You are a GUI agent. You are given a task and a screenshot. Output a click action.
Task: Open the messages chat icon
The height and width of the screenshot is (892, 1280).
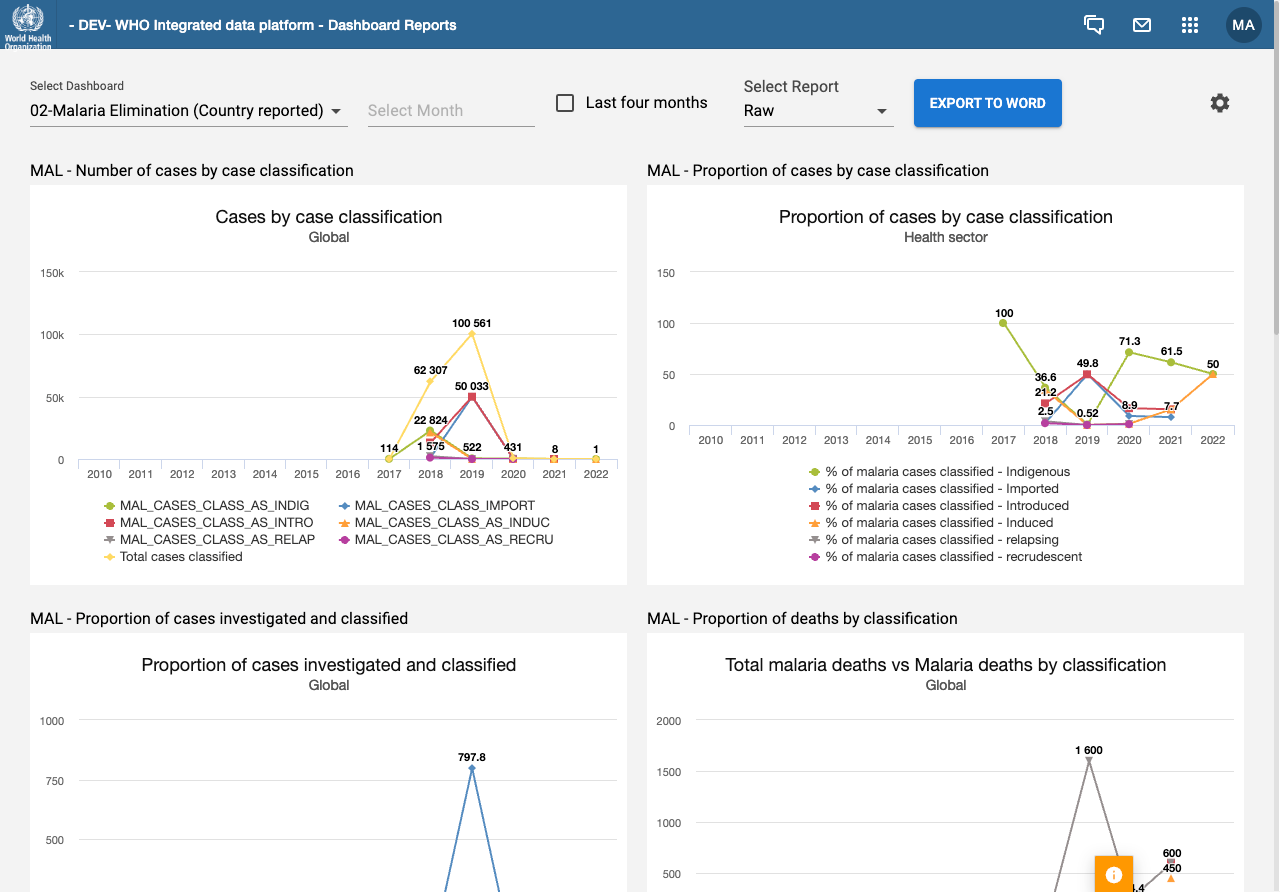tap(1094, 25)
